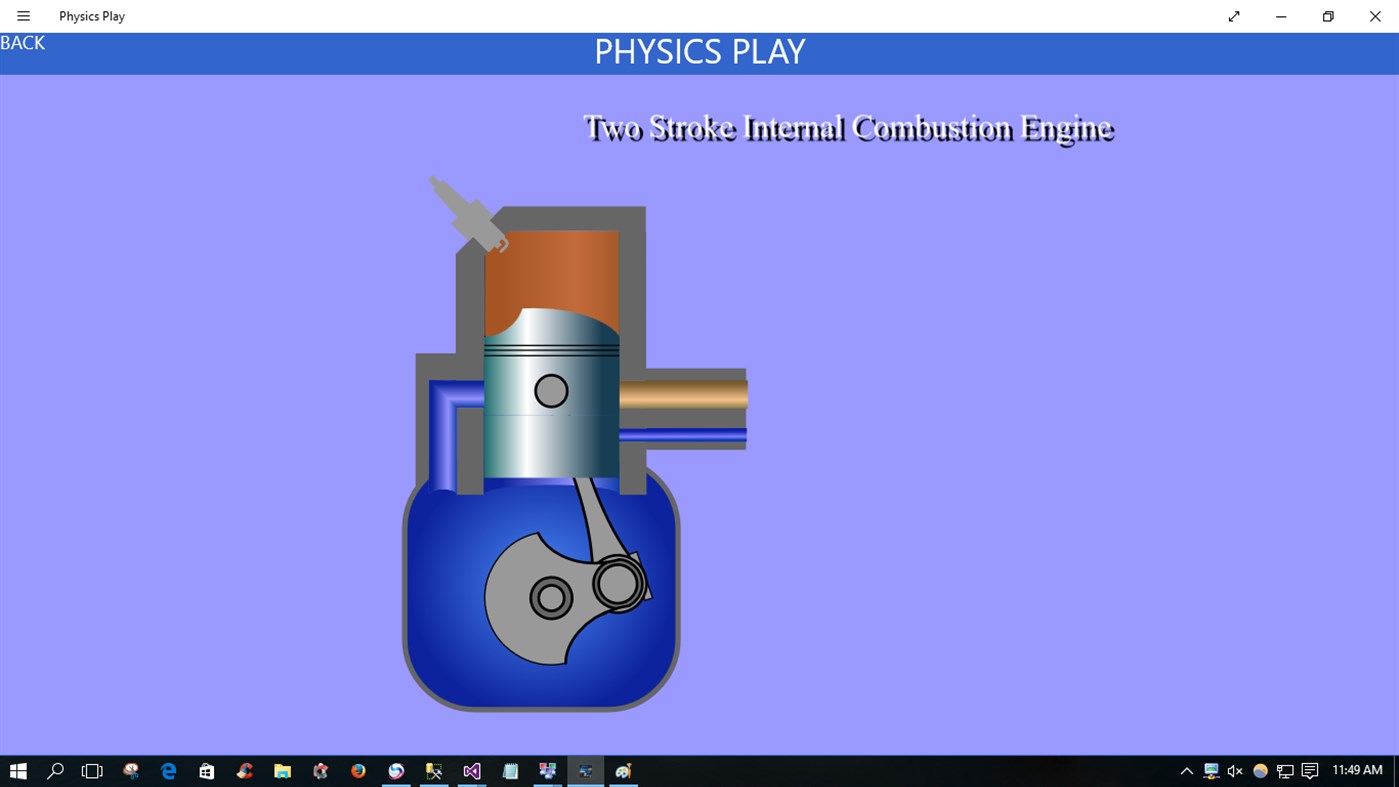Click the Two Stroke Internal Combustion Engine heading

click(x=848, y=128)
